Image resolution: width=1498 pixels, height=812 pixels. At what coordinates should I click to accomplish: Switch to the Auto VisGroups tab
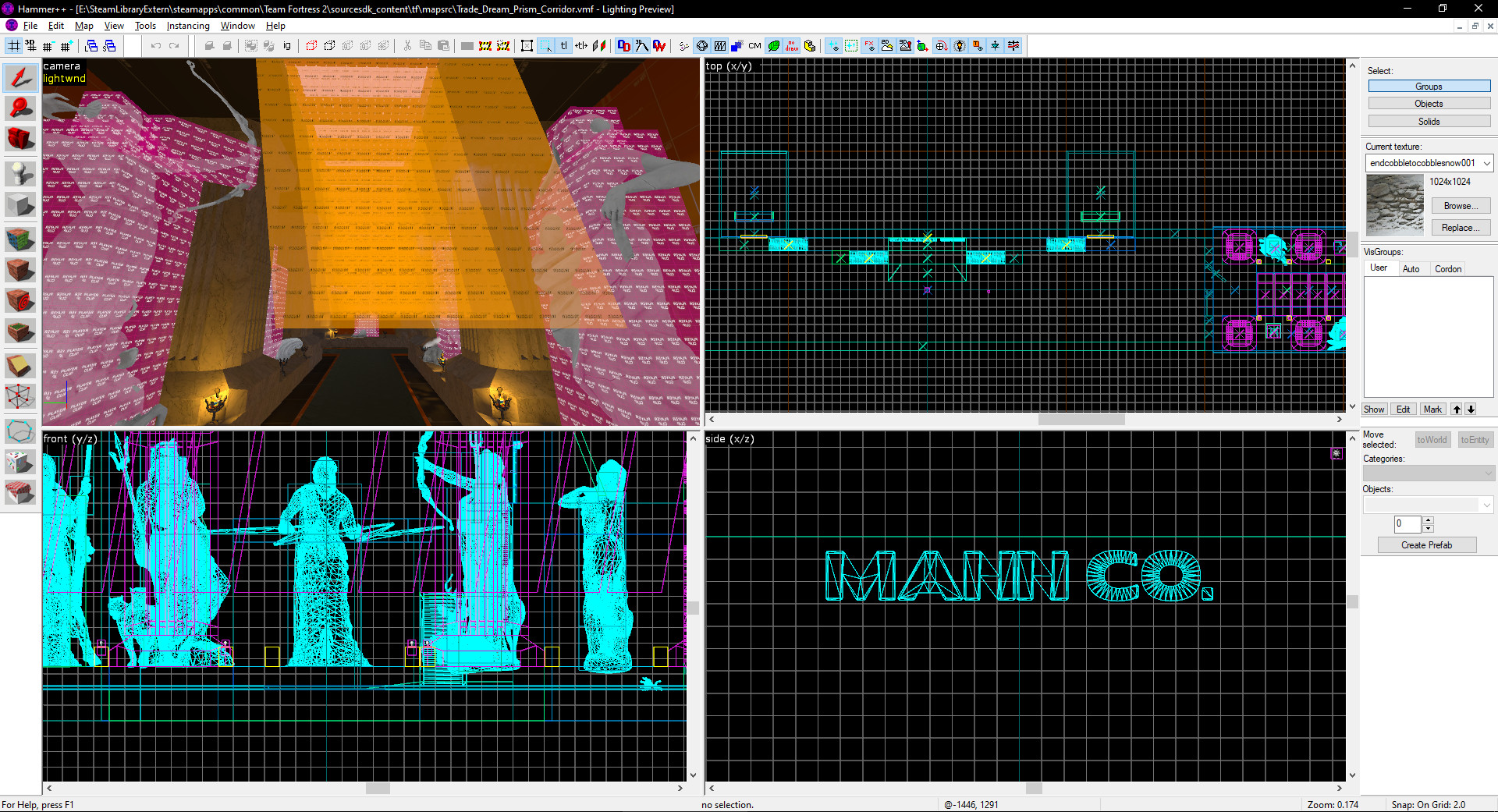click(1413, 268)
